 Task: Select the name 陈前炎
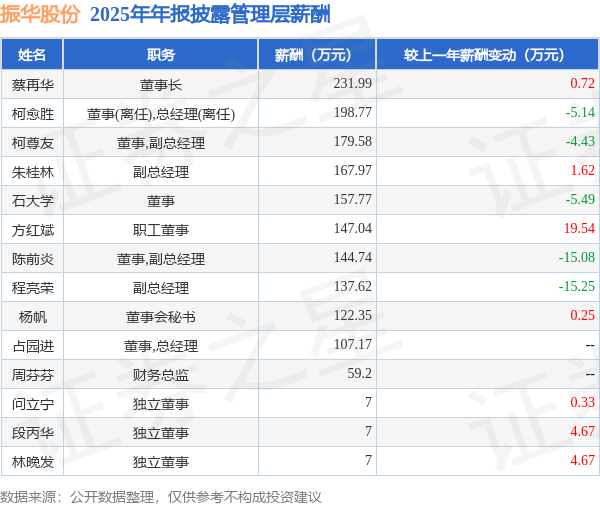pyautogui.click(x=33, y=259)
